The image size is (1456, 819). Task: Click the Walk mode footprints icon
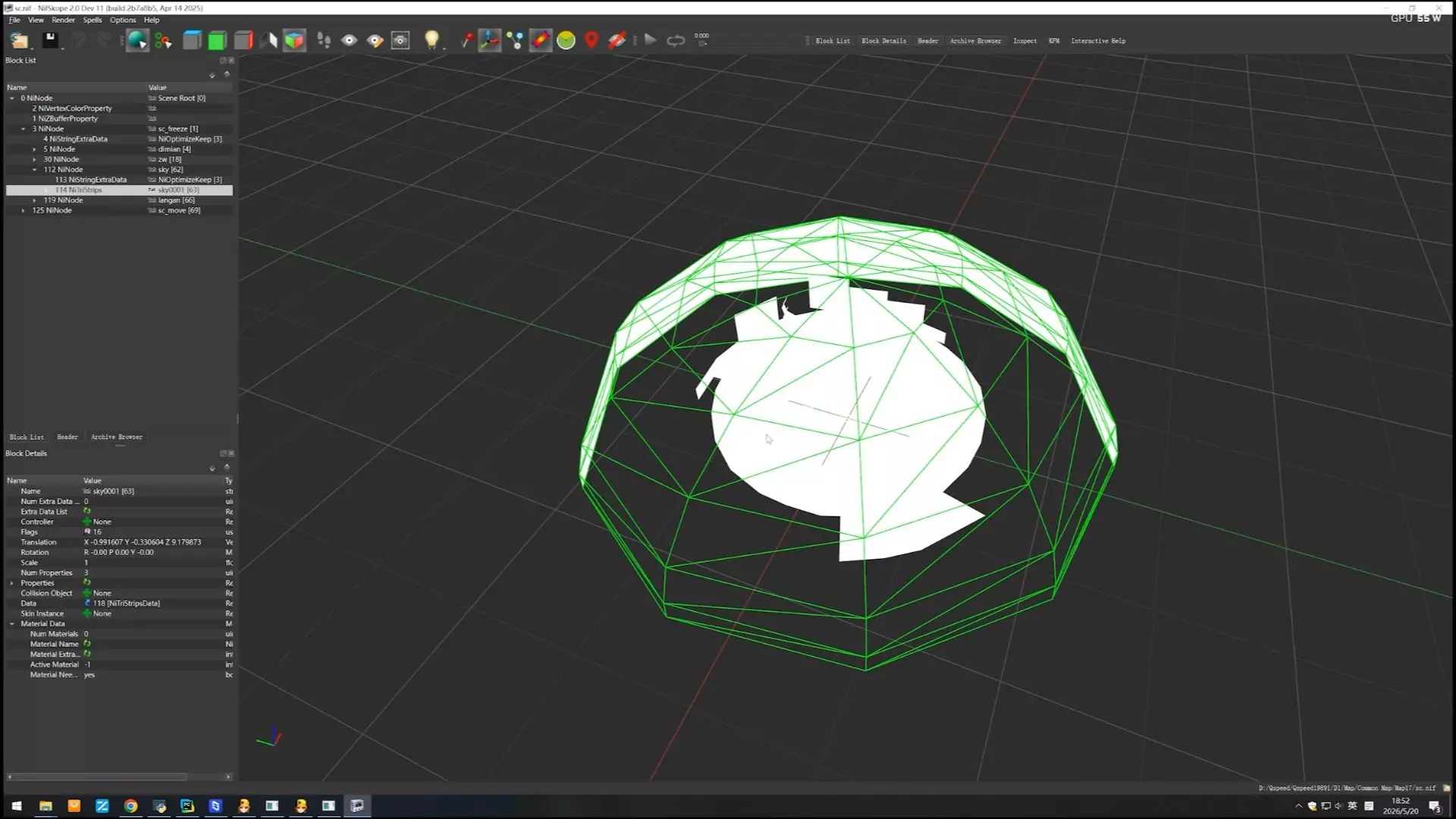(324, 40)
